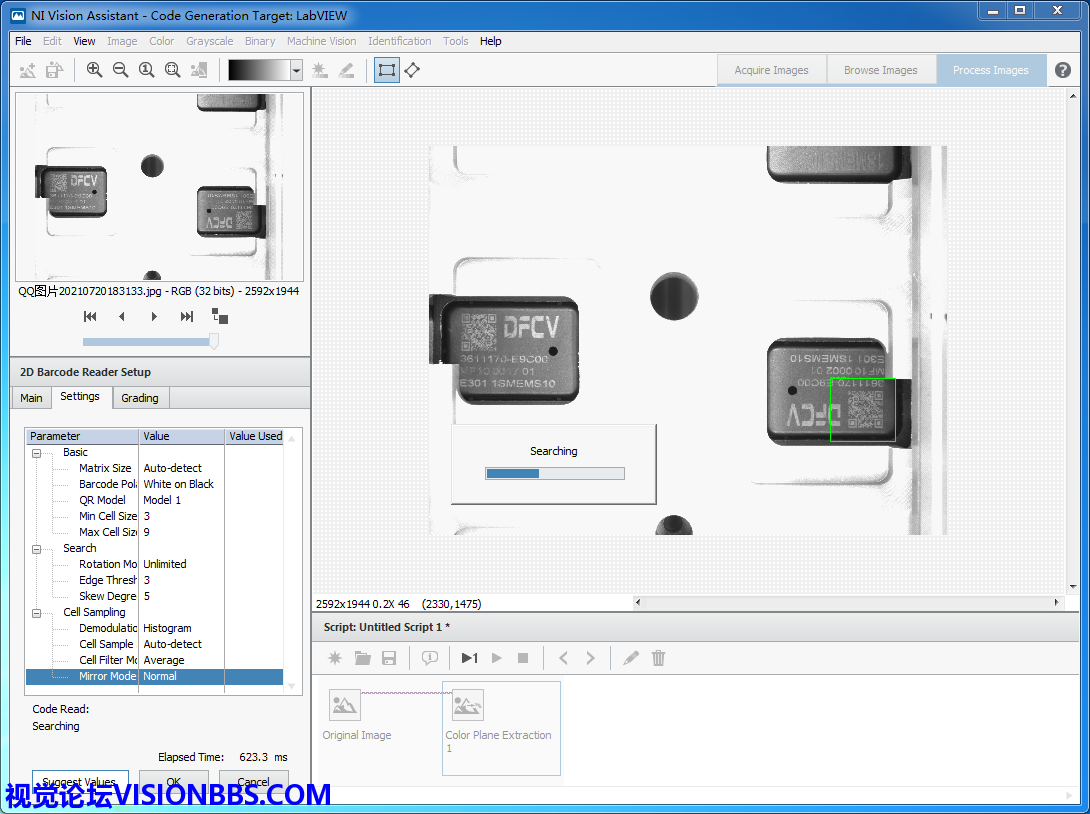The height and width of the screenshot is (814, 1090).
Task: Collapse the Basic parameter group
Action: (x=36, y=453)
